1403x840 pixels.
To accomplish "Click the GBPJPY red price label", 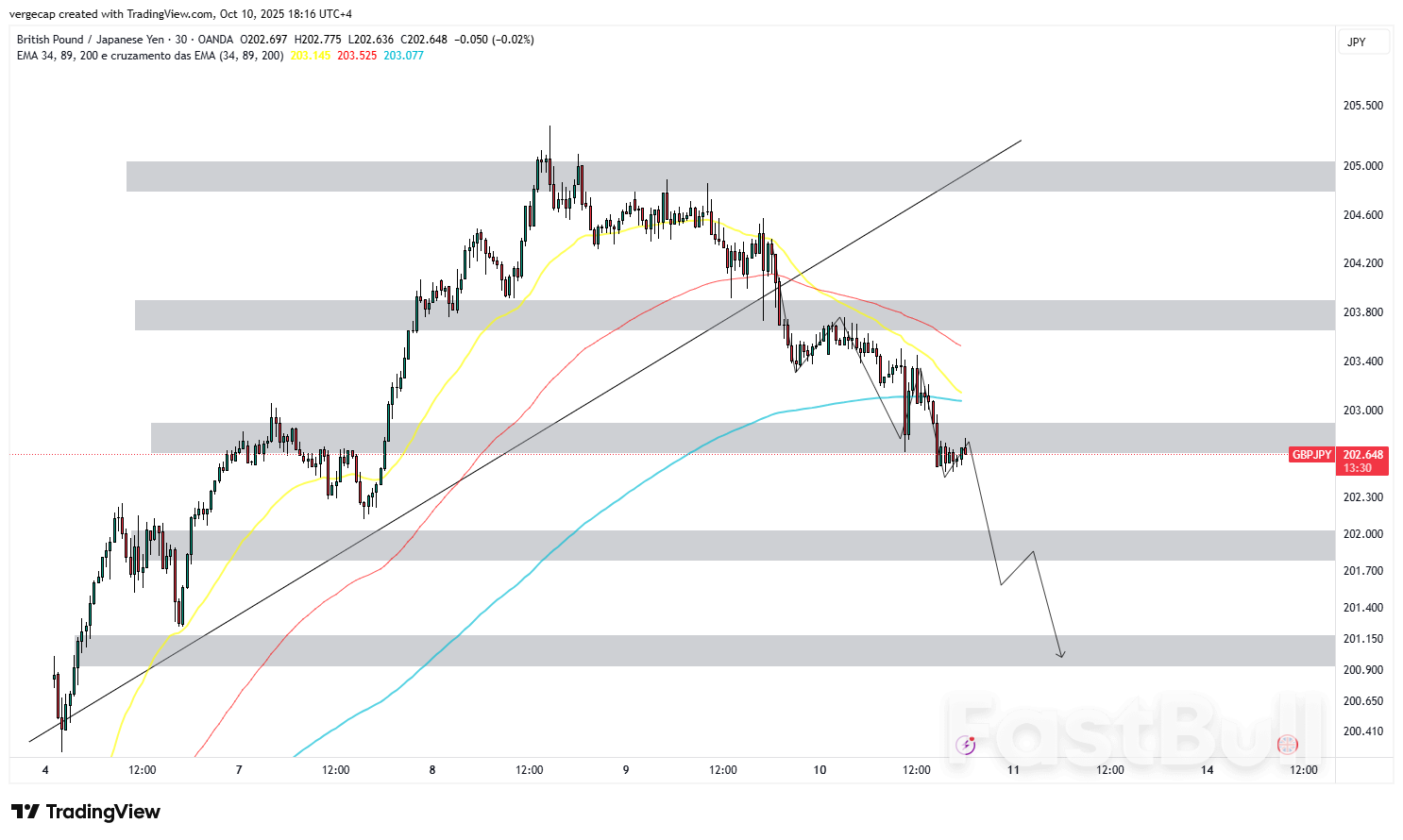I will pos(1311,455).
